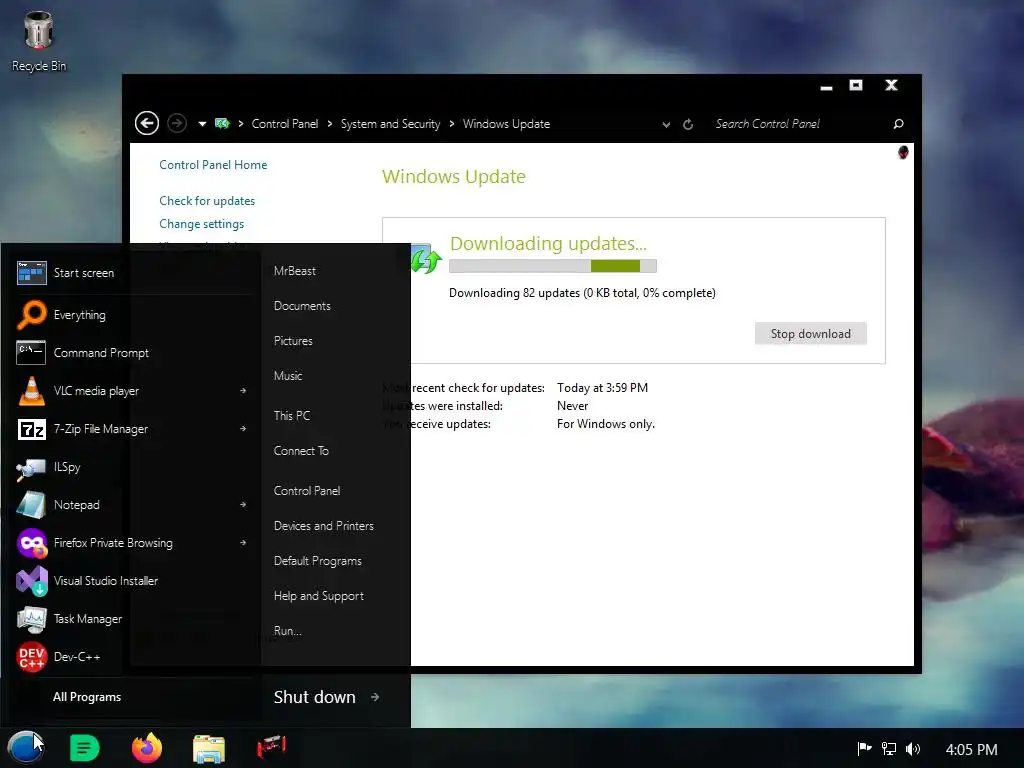Expand chevron after System and Security breadcrumb
The height and width of the screenshot is (768, 1024).
tap(451, 124)
